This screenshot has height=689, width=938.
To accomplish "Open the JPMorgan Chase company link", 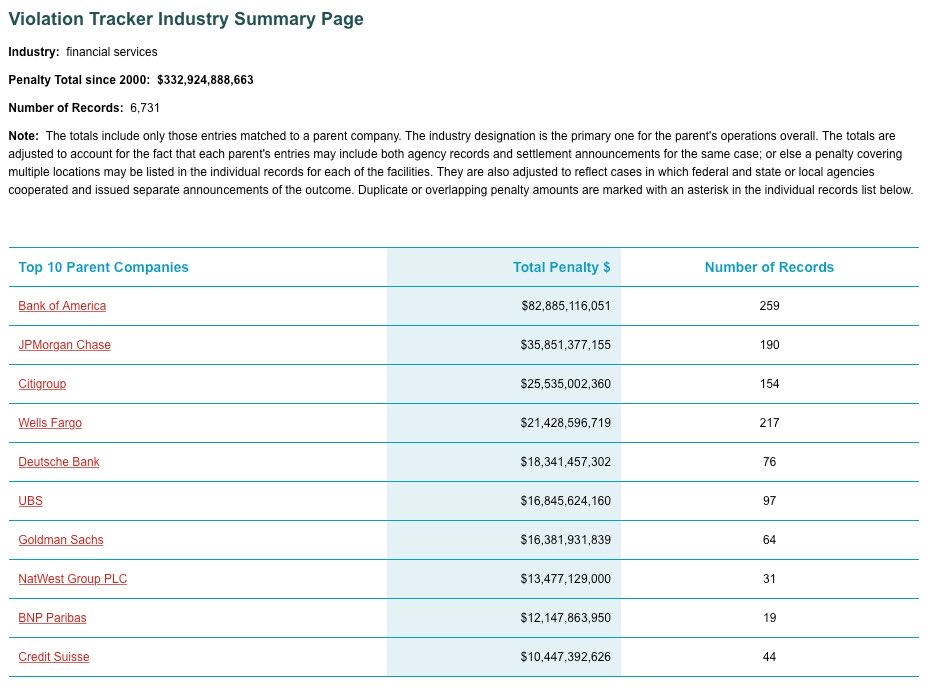I will pos(65,344).
